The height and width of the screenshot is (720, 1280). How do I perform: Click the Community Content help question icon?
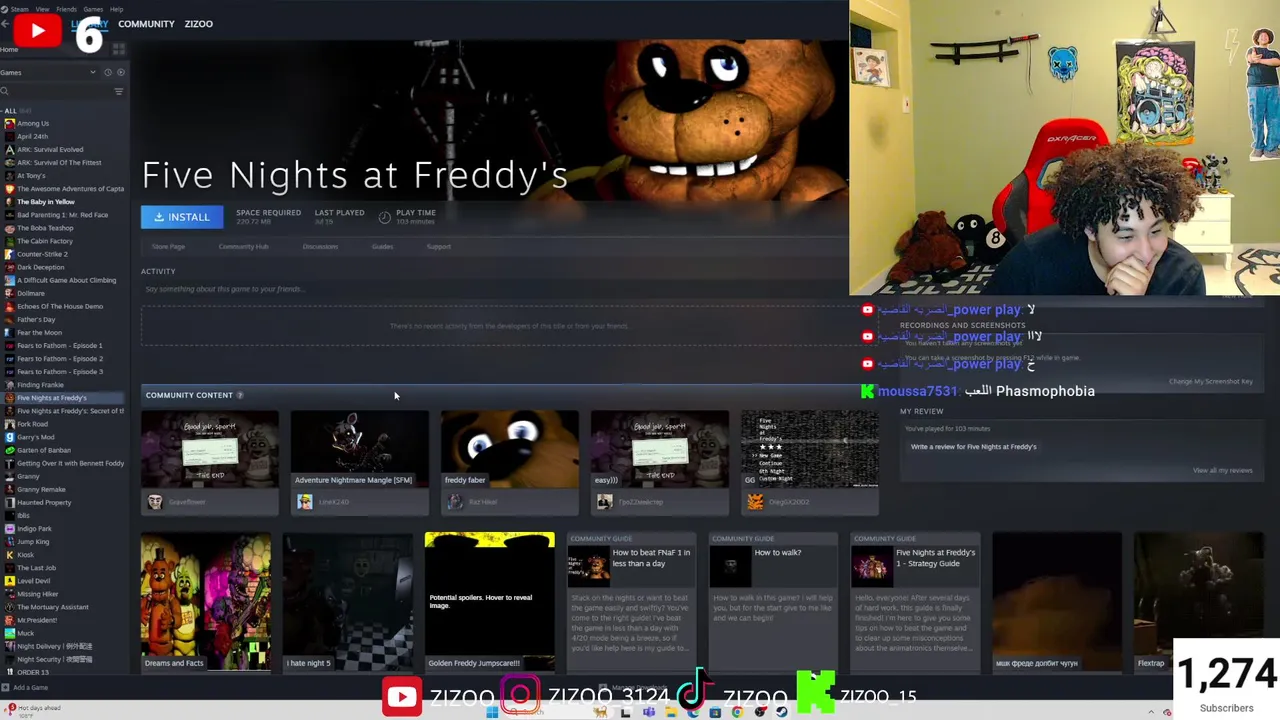pyautogui.click(x=240, y=395)
